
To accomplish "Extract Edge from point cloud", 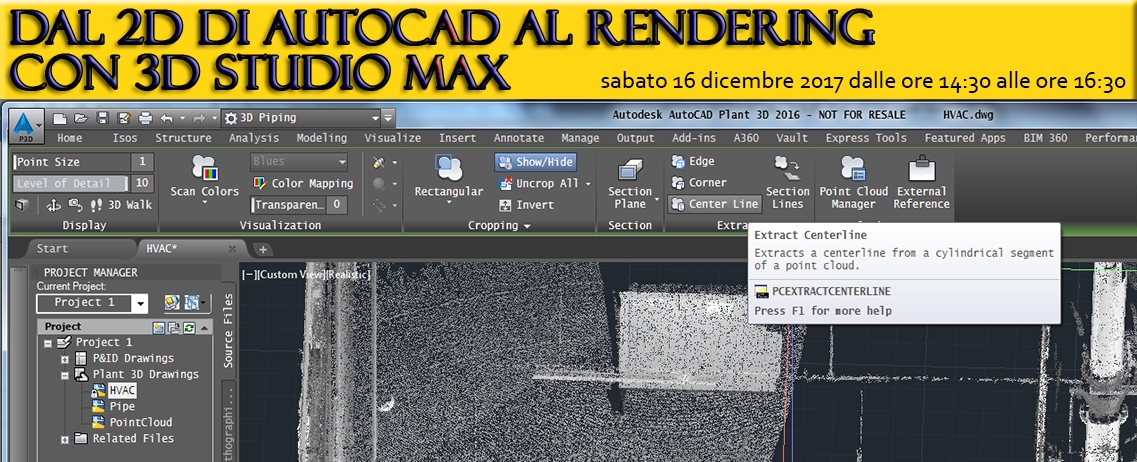I will [693, 161].
